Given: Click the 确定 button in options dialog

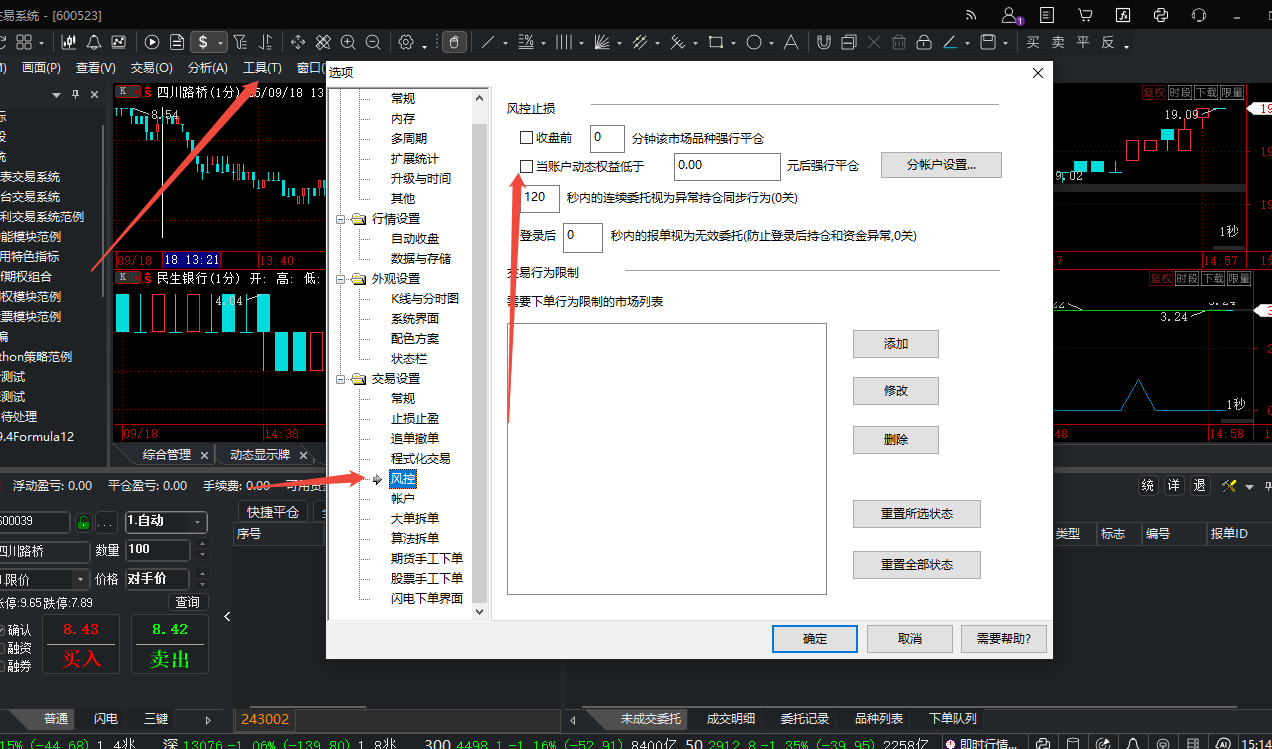Looking at the screenshot, I should (x=814, y=639).
